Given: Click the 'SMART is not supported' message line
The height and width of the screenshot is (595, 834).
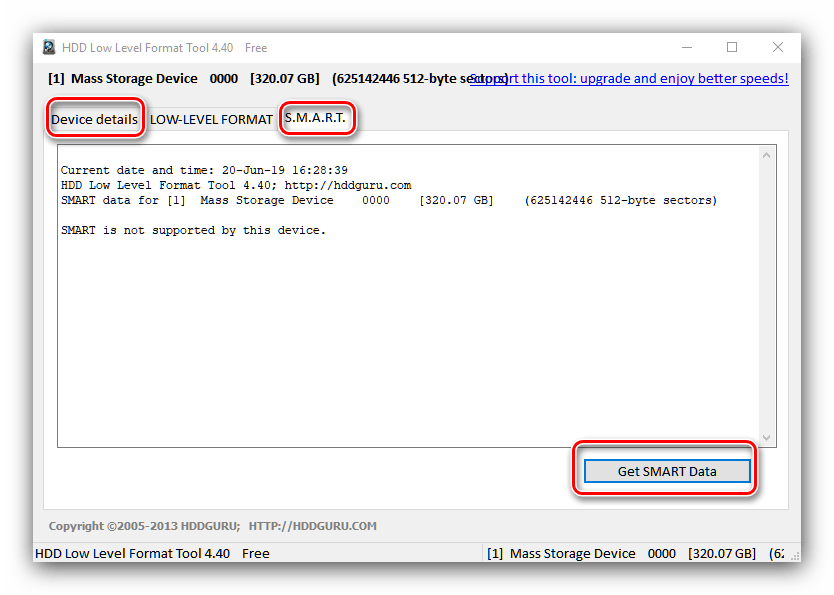Looking at the screenshot, I should pos(193,231).
